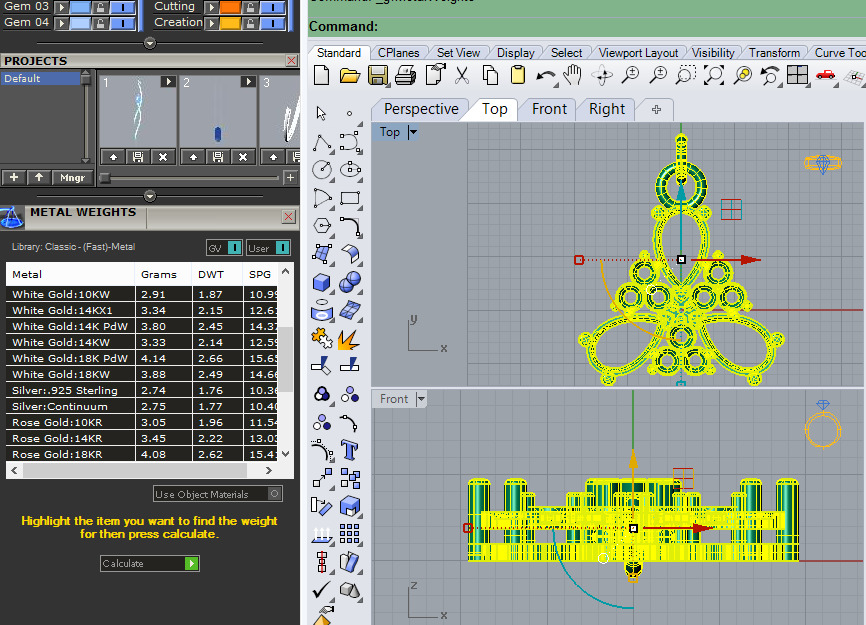Viewport: 866px width, 625px height.
Task: Switch to the Set View toolbar tab
Action: coord(458,53)
